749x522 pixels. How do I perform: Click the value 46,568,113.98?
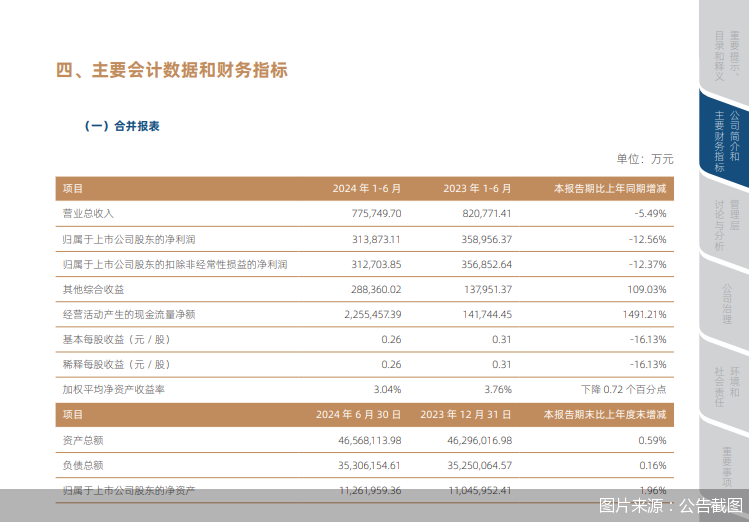370,440
